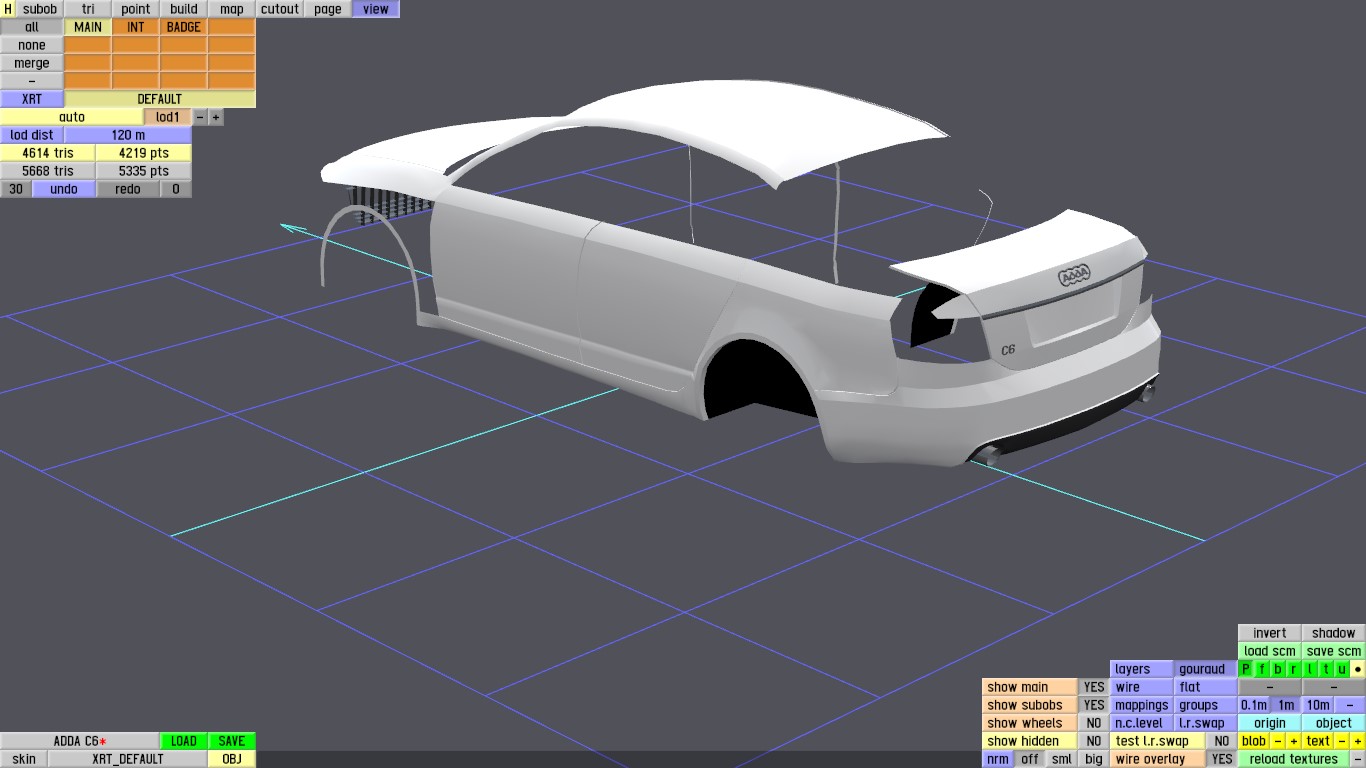The height and width of the screenshot is (768, 1366).
Task: Decrease LOD with minus beside lod1
Action: [x=200, y=117]
